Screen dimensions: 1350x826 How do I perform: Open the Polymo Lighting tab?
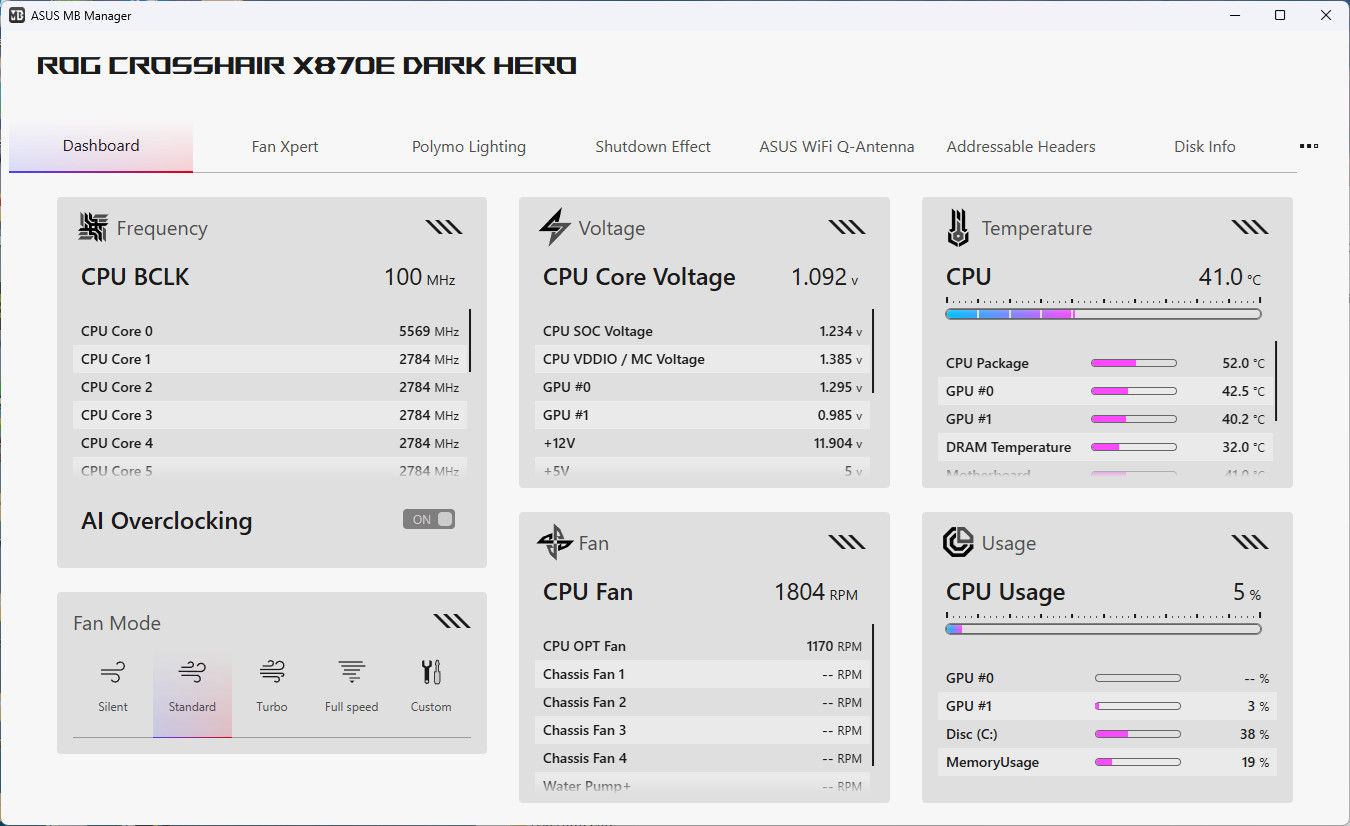(469, 147)
